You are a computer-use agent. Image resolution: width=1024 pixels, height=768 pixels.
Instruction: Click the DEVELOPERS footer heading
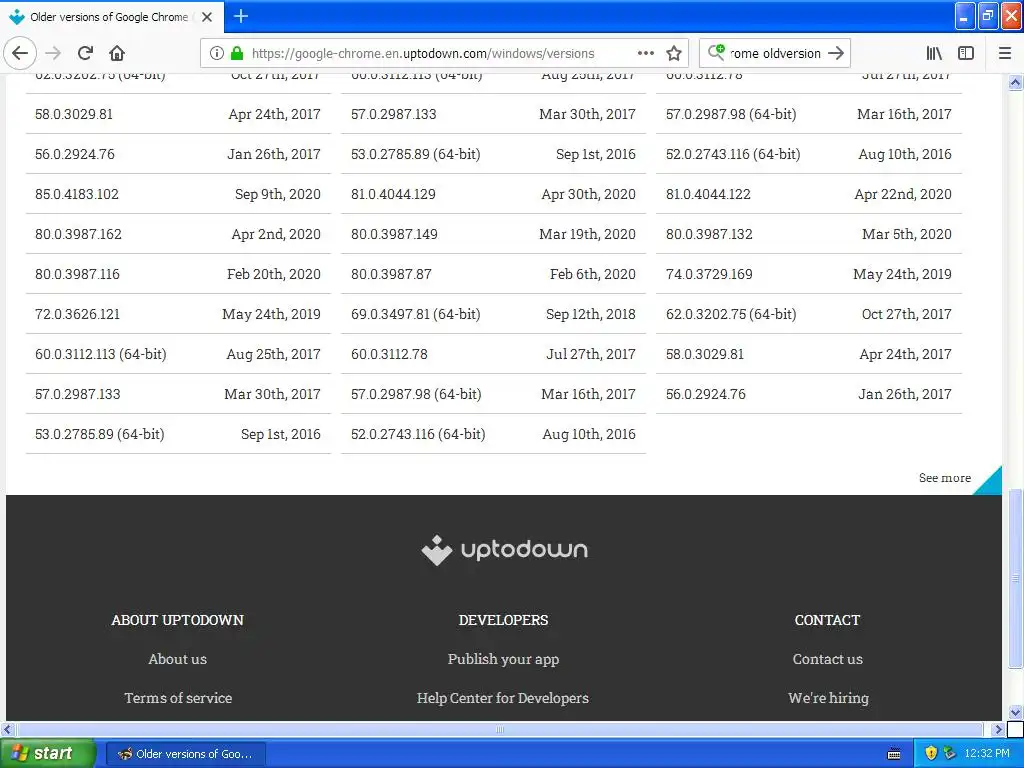[504, 620]
